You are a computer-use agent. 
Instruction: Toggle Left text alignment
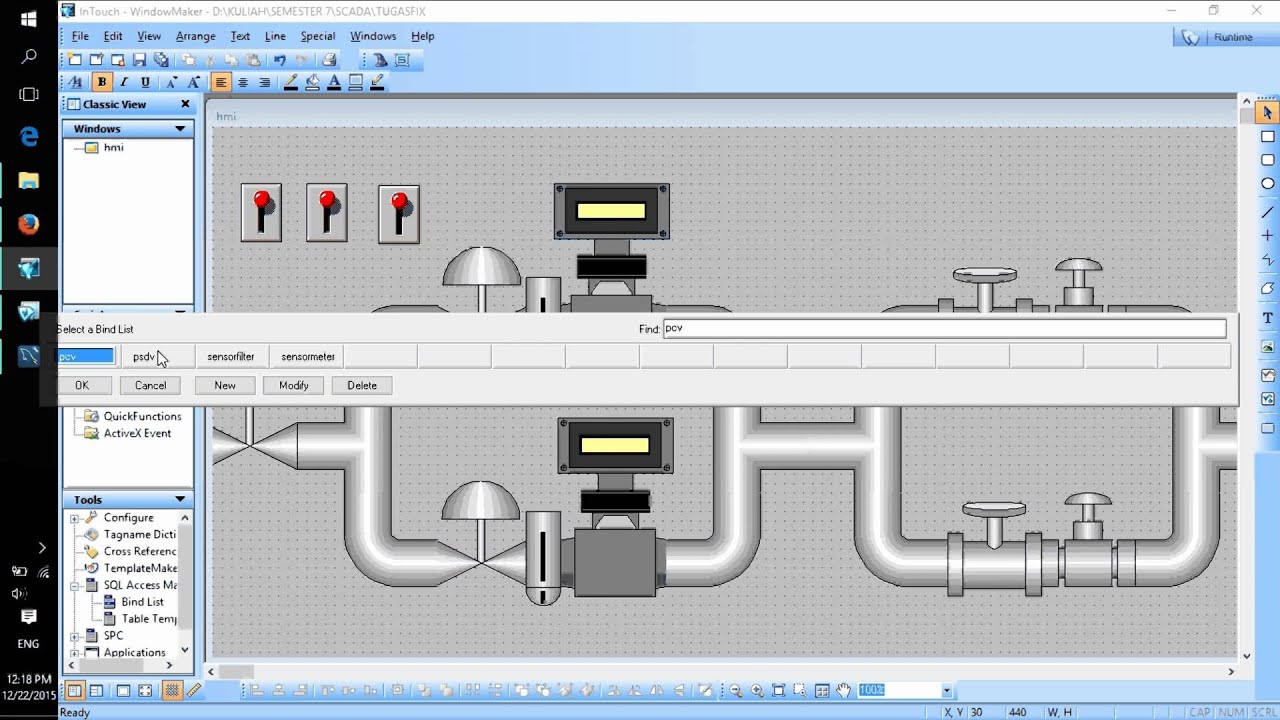coord(221,82)
